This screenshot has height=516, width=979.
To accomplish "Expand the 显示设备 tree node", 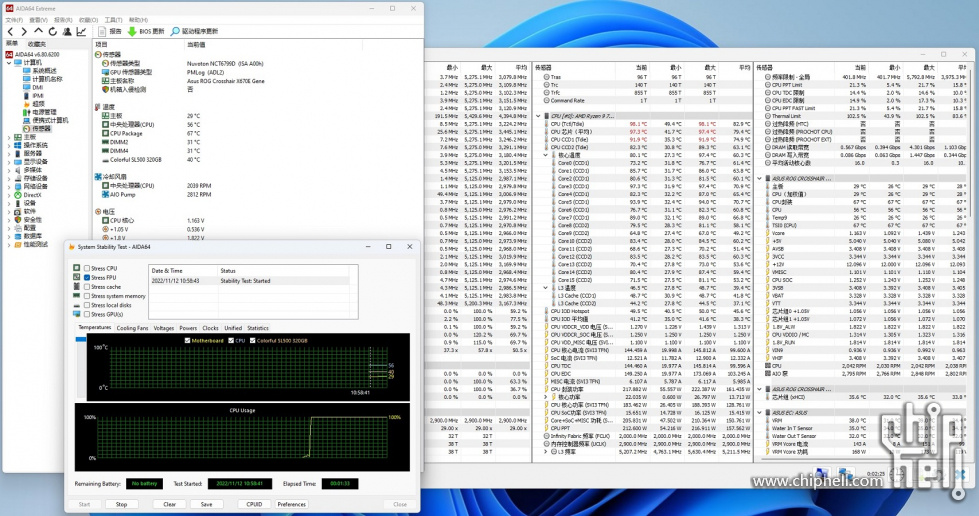I will [9, 161].
